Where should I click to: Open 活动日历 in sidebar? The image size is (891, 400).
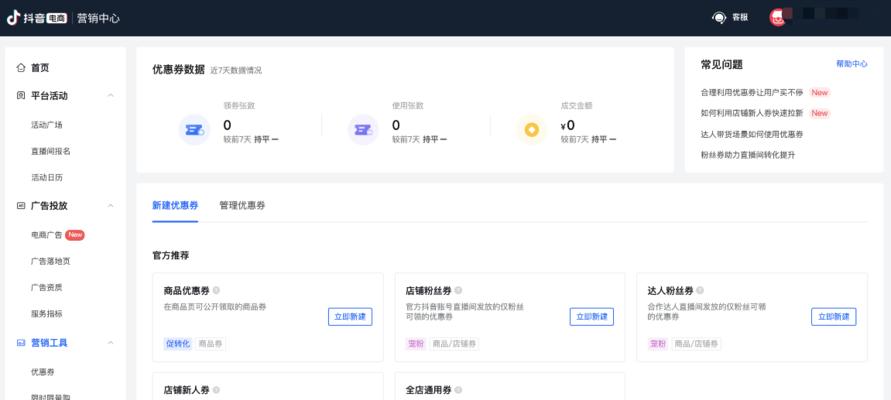tap(47, 177)
